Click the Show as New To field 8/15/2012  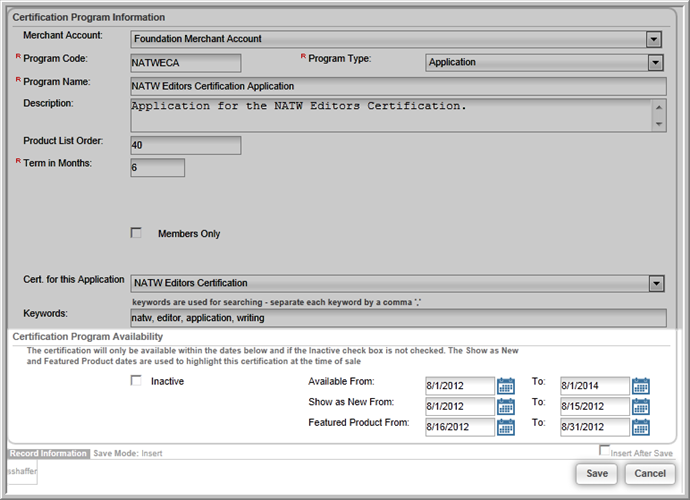click(595, 406)
